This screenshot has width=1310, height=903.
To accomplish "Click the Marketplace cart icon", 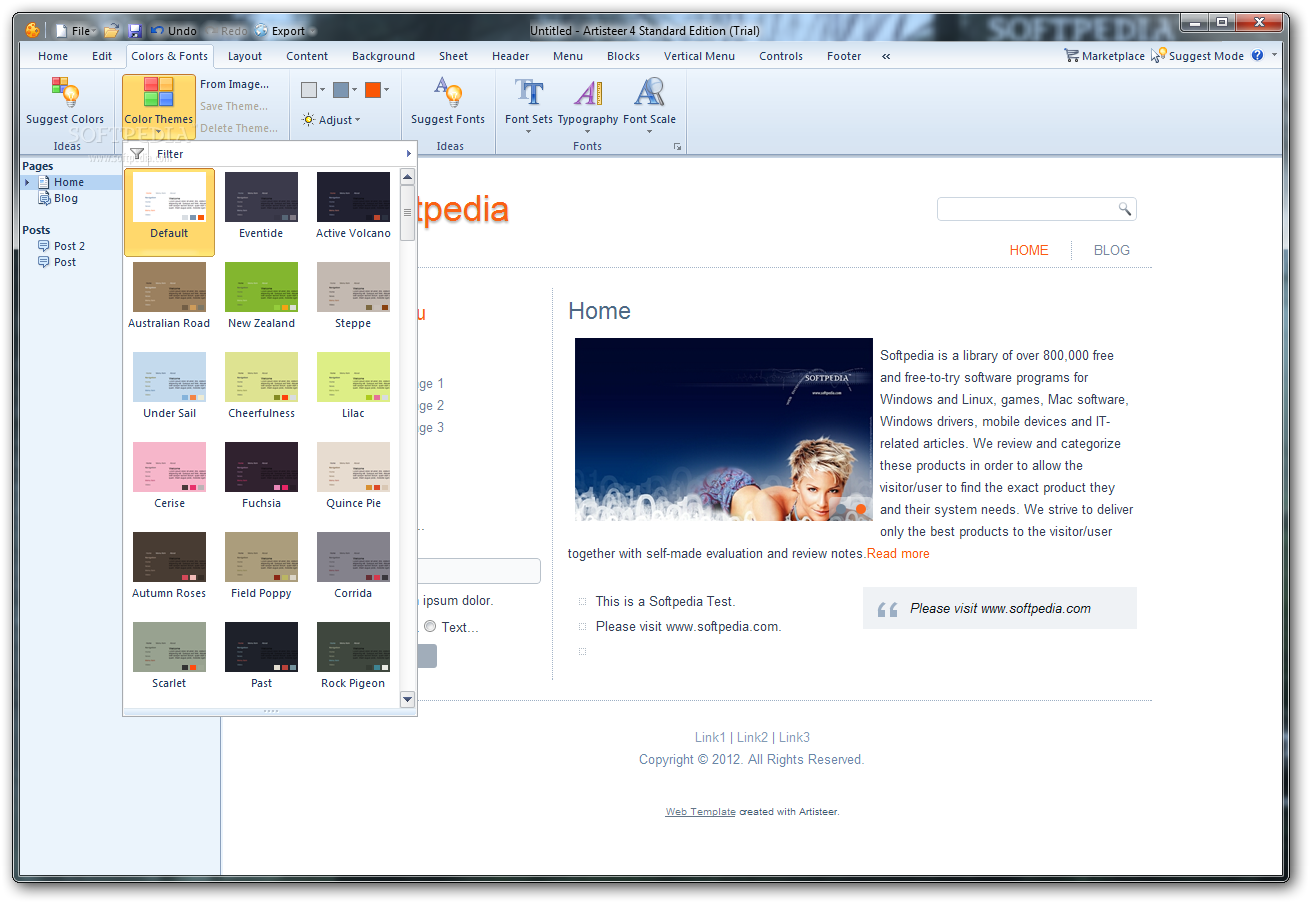I will pos(1071,56).
